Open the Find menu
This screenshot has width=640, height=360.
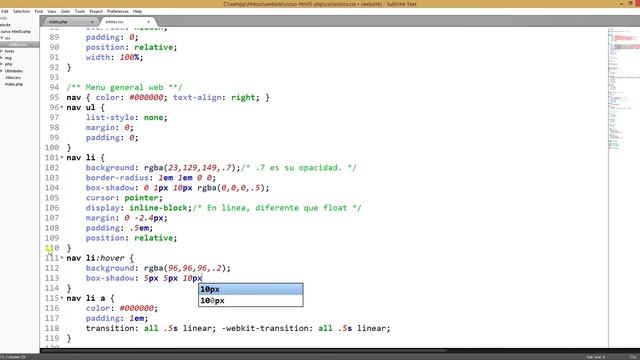(x=39, y=11)
